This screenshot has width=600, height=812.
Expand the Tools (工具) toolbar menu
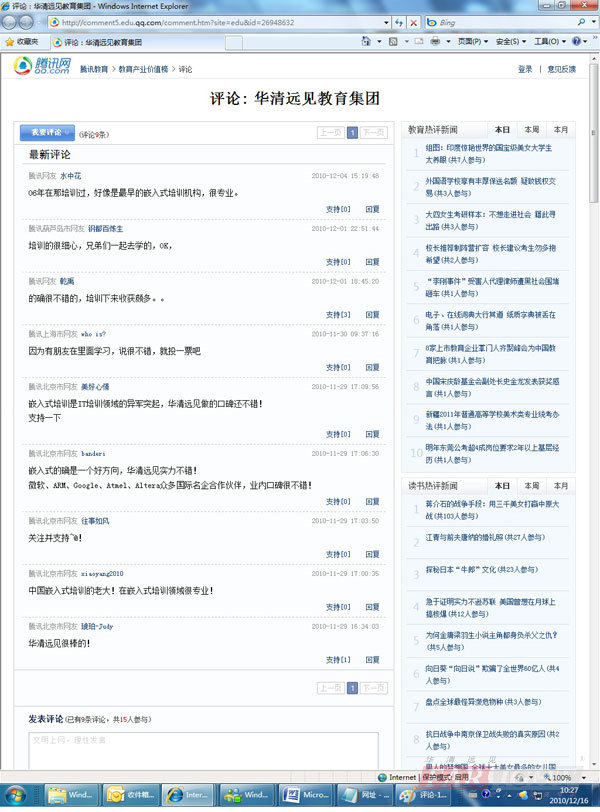click(549, 42)
